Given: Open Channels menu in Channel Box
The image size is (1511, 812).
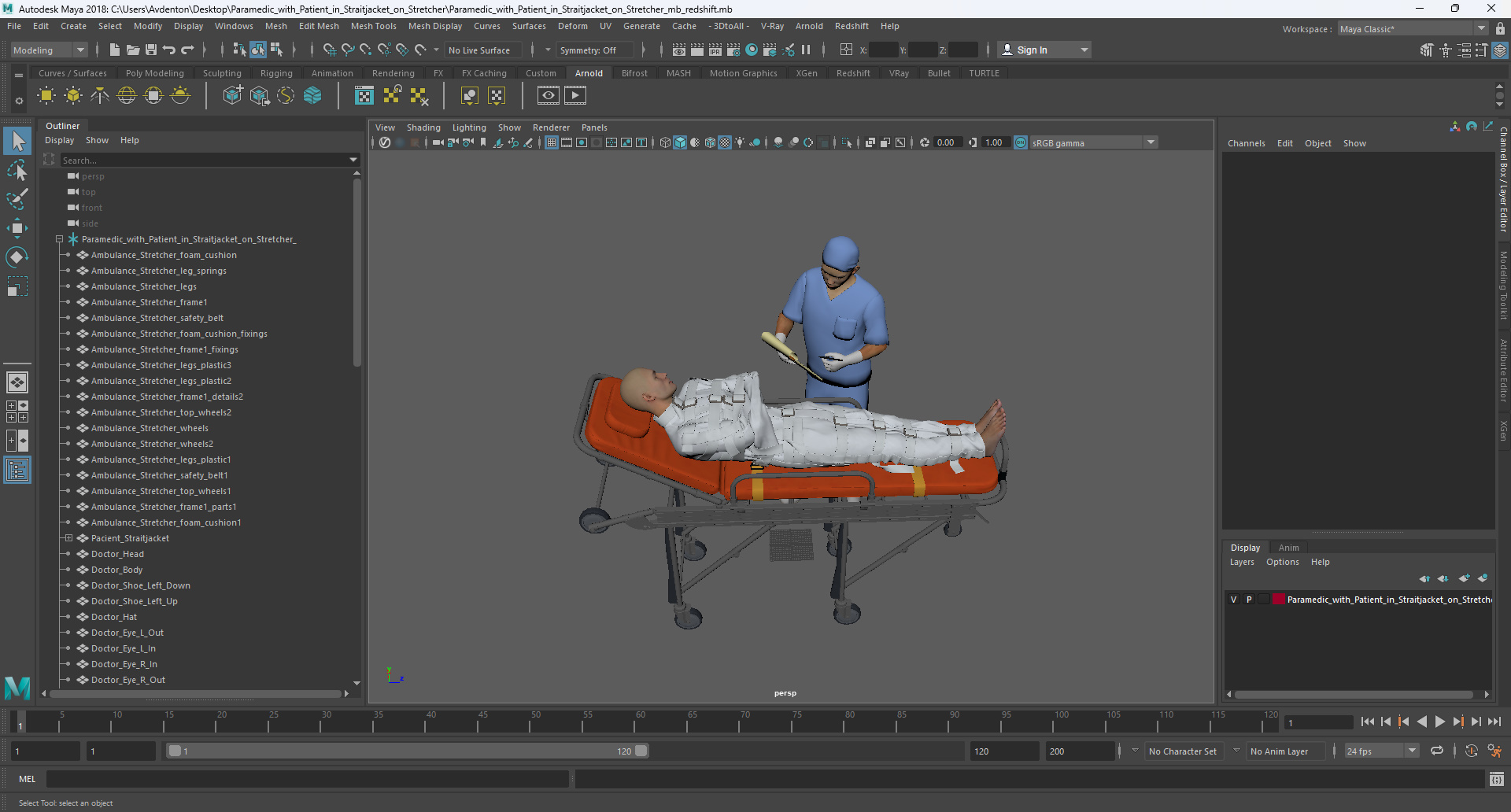Looking at the screenshot, I should [x=1246, y=143].
